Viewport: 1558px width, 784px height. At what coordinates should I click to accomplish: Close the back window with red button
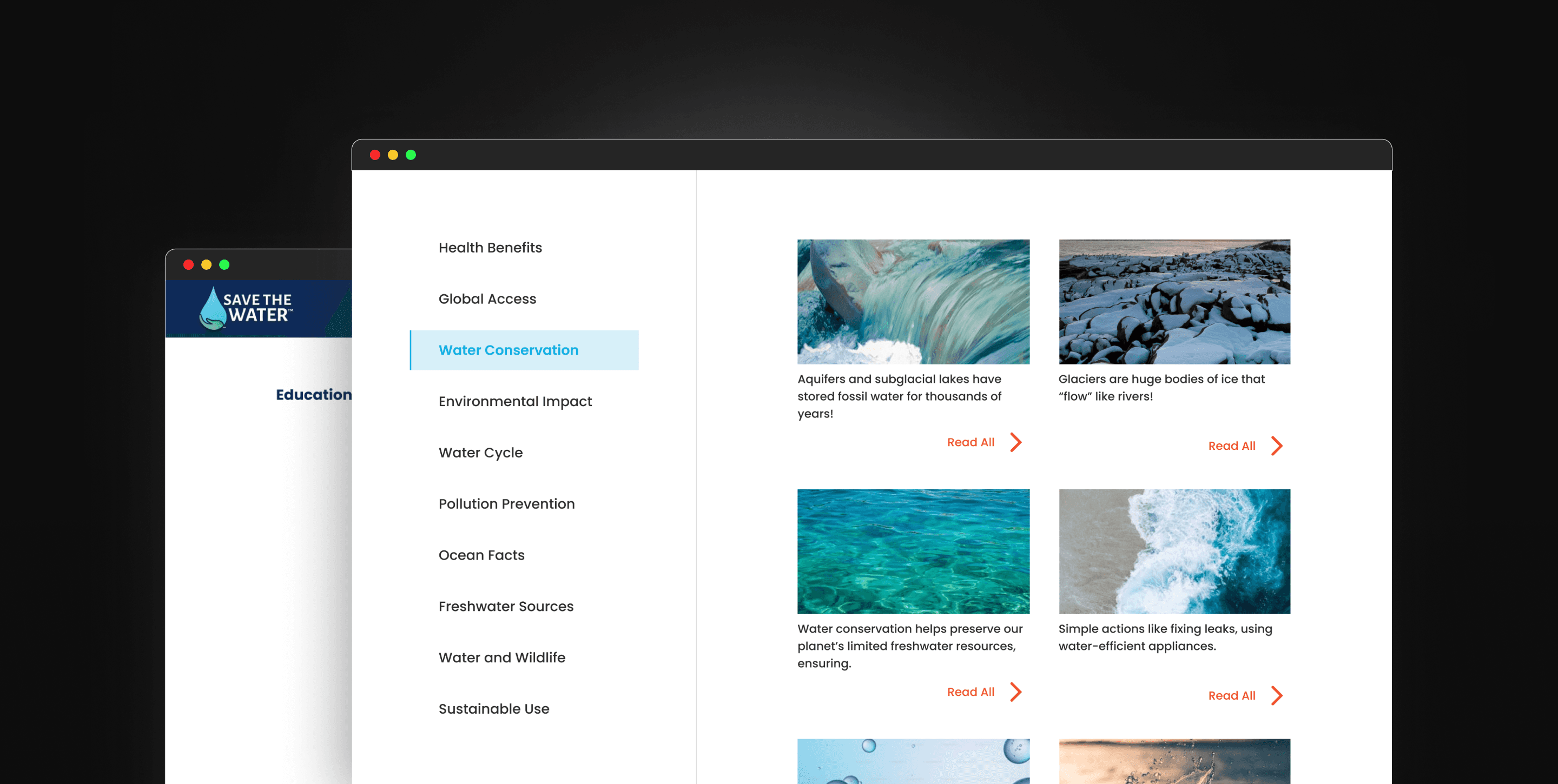189,265
